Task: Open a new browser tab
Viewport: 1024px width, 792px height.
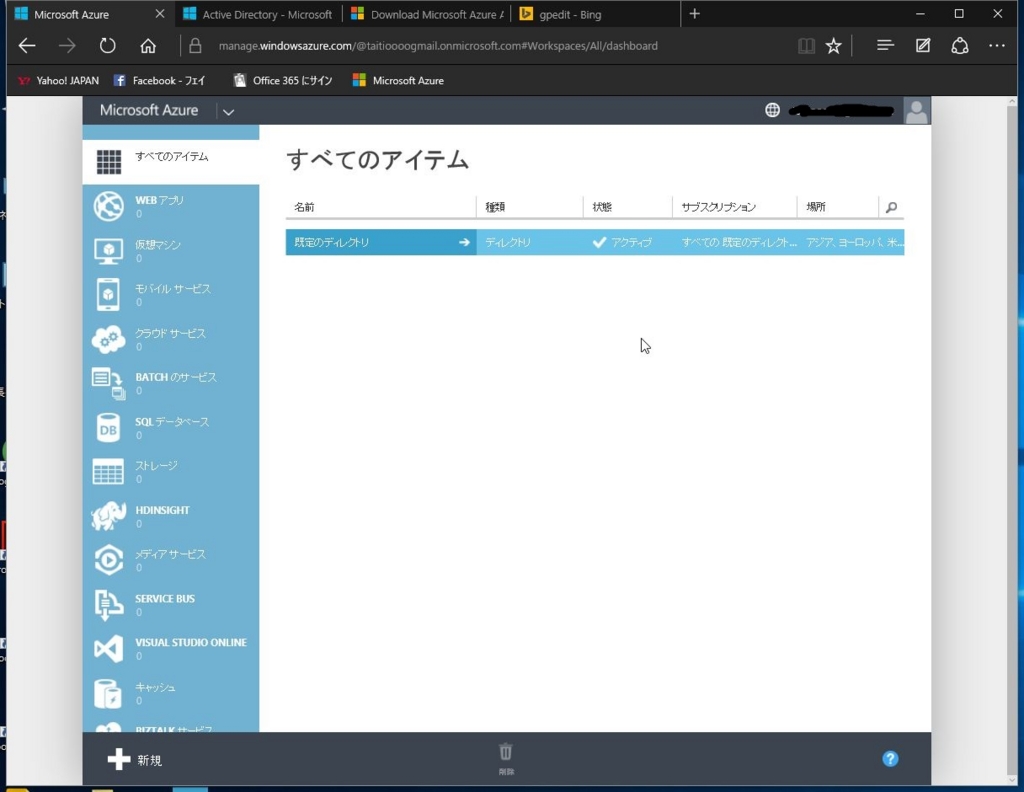Action: point(695,14)
